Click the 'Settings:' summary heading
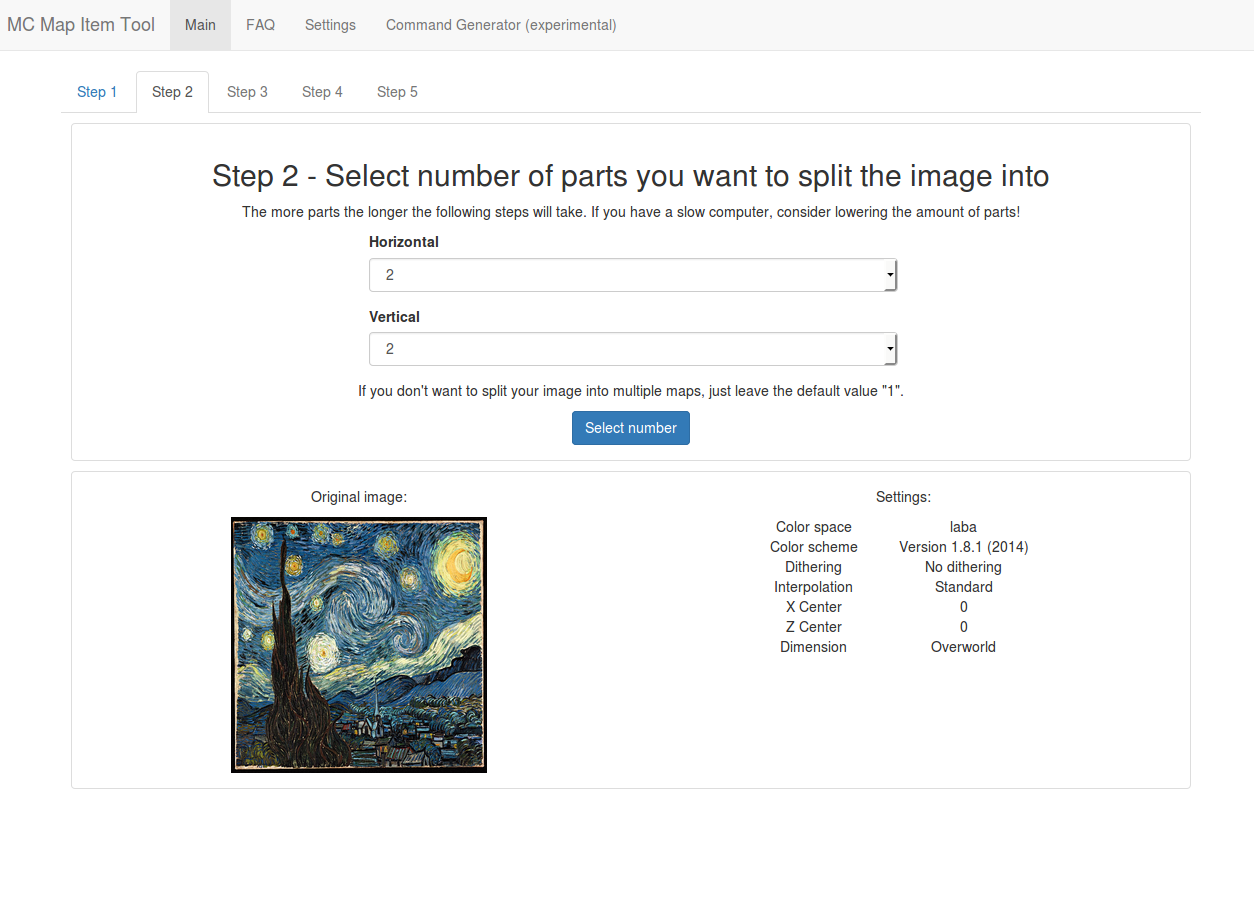Viewport: 1254px width, 917px height. (x=903, y=497)
